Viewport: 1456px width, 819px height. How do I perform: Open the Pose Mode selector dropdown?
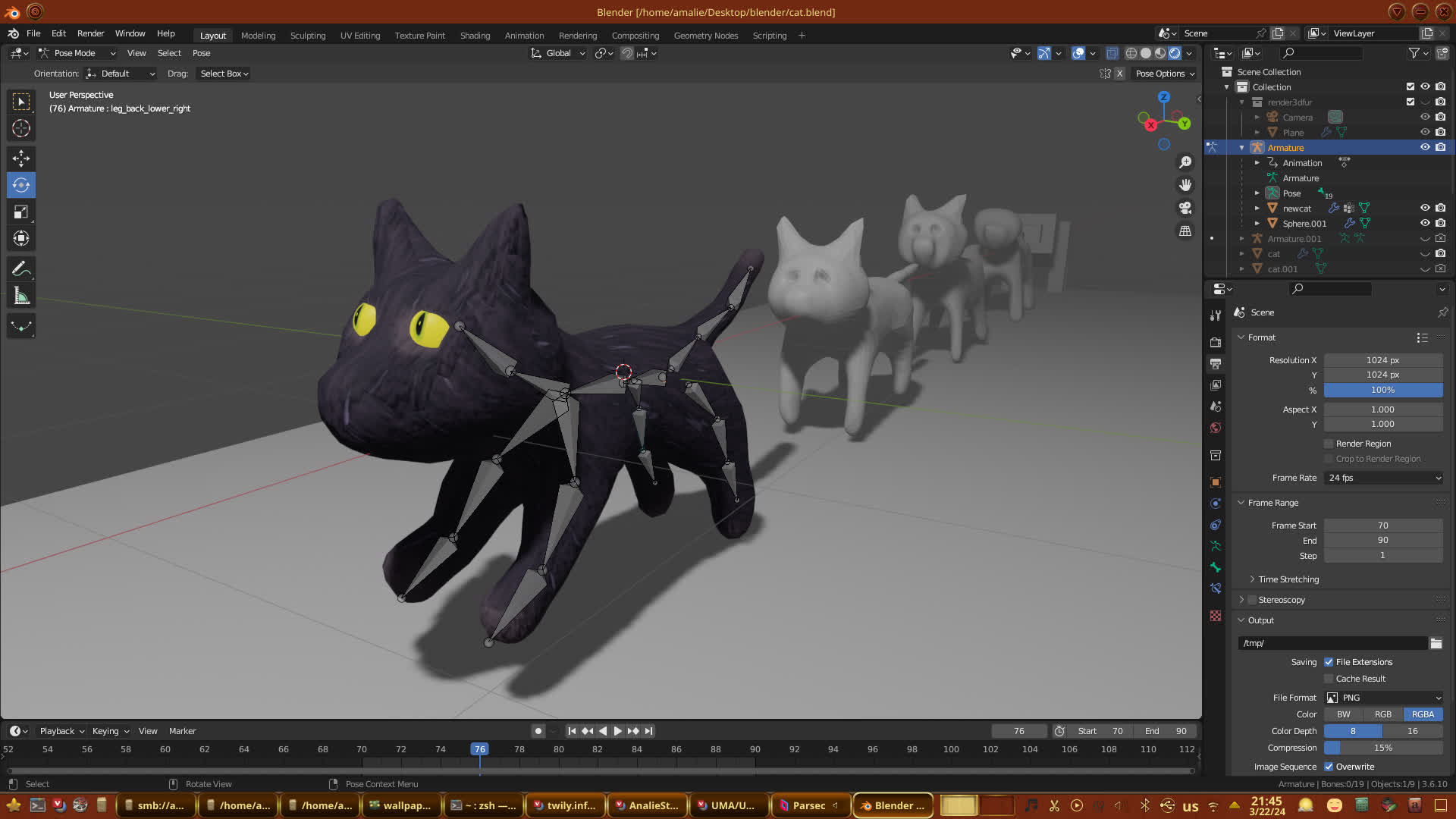pos(77,53)
